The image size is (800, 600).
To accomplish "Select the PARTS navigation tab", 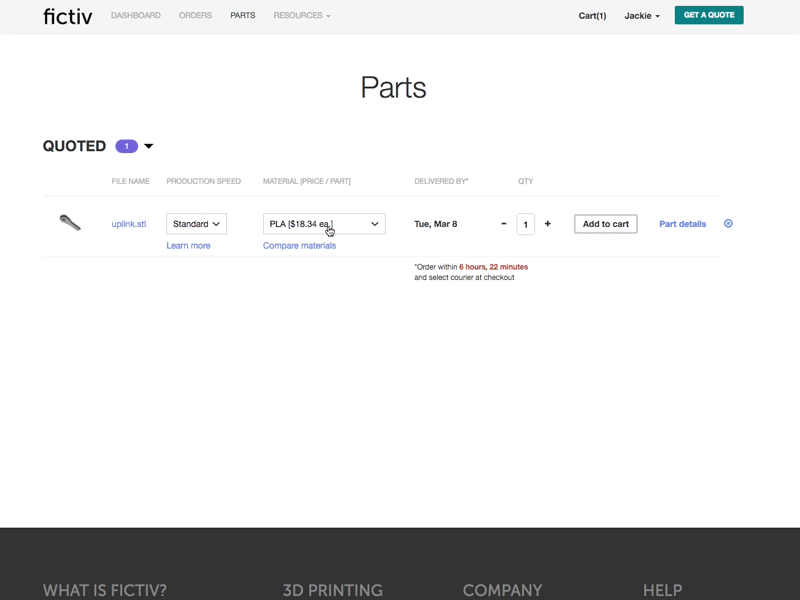I will [243, 15].
